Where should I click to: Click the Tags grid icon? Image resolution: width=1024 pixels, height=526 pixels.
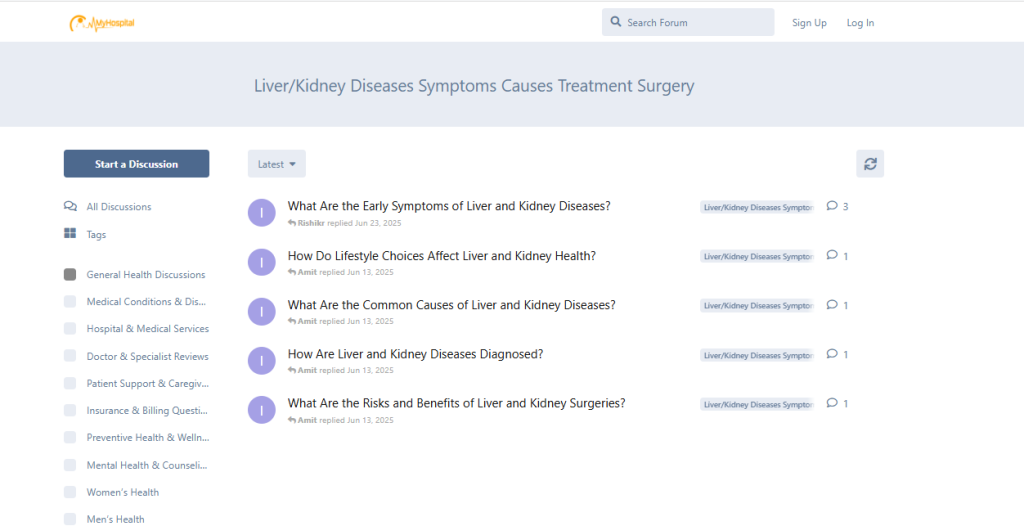pos(70,234)
